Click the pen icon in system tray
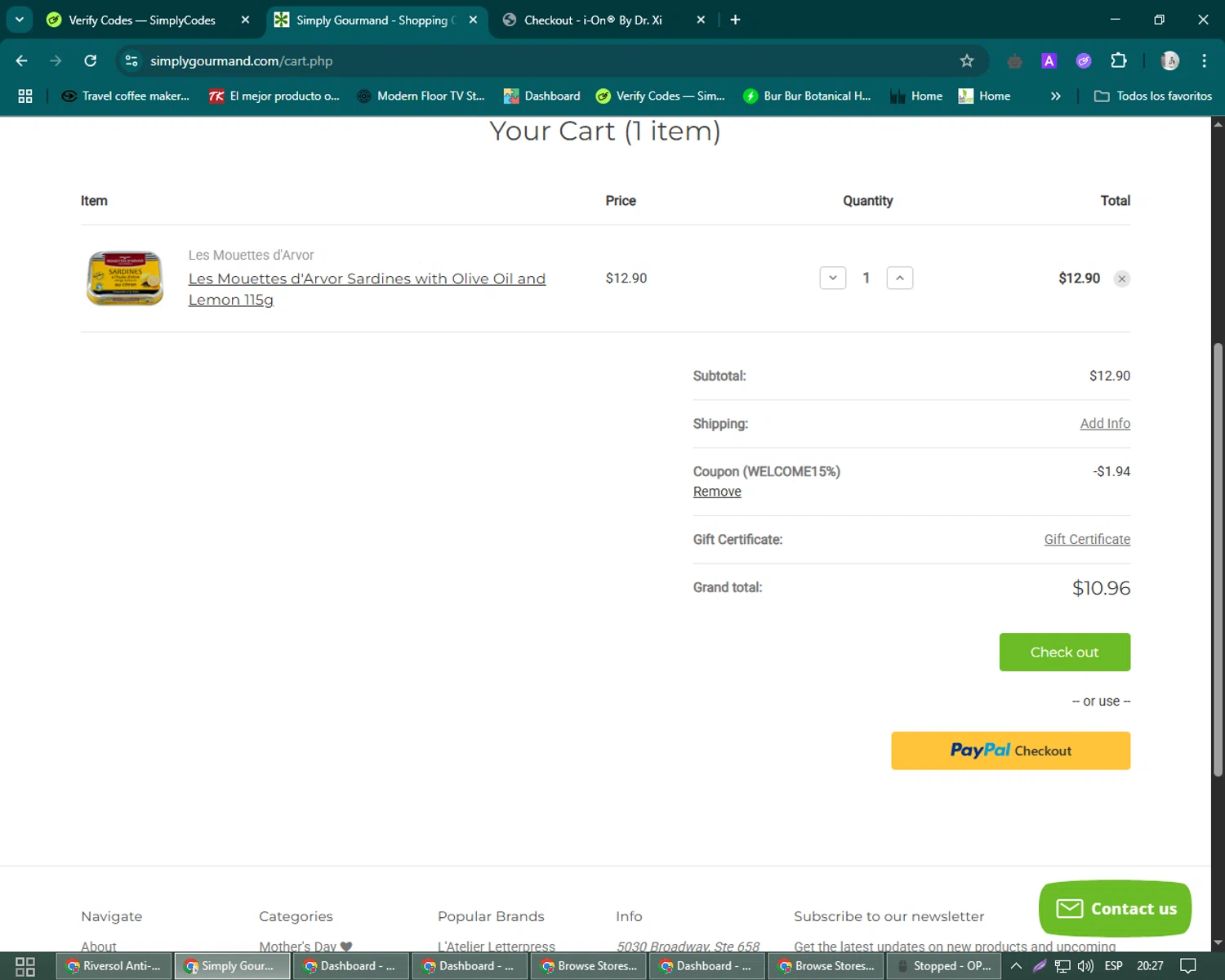Image resolution: width=1225 pixels, height=980 pixels. 1040,966
